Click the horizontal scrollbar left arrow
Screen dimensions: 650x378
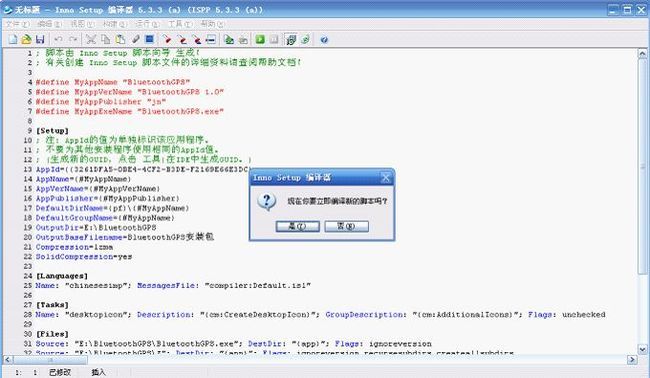pyautogui.click(x=8, y=359)
